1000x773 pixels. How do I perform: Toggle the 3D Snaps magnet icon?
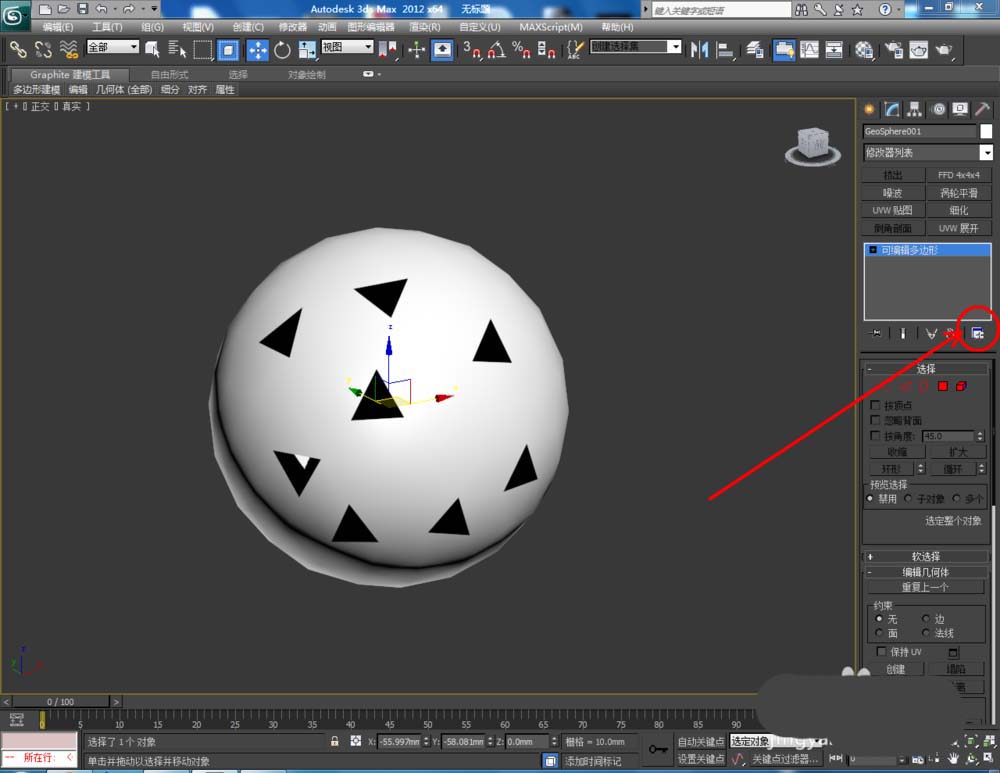coord(472,49)
